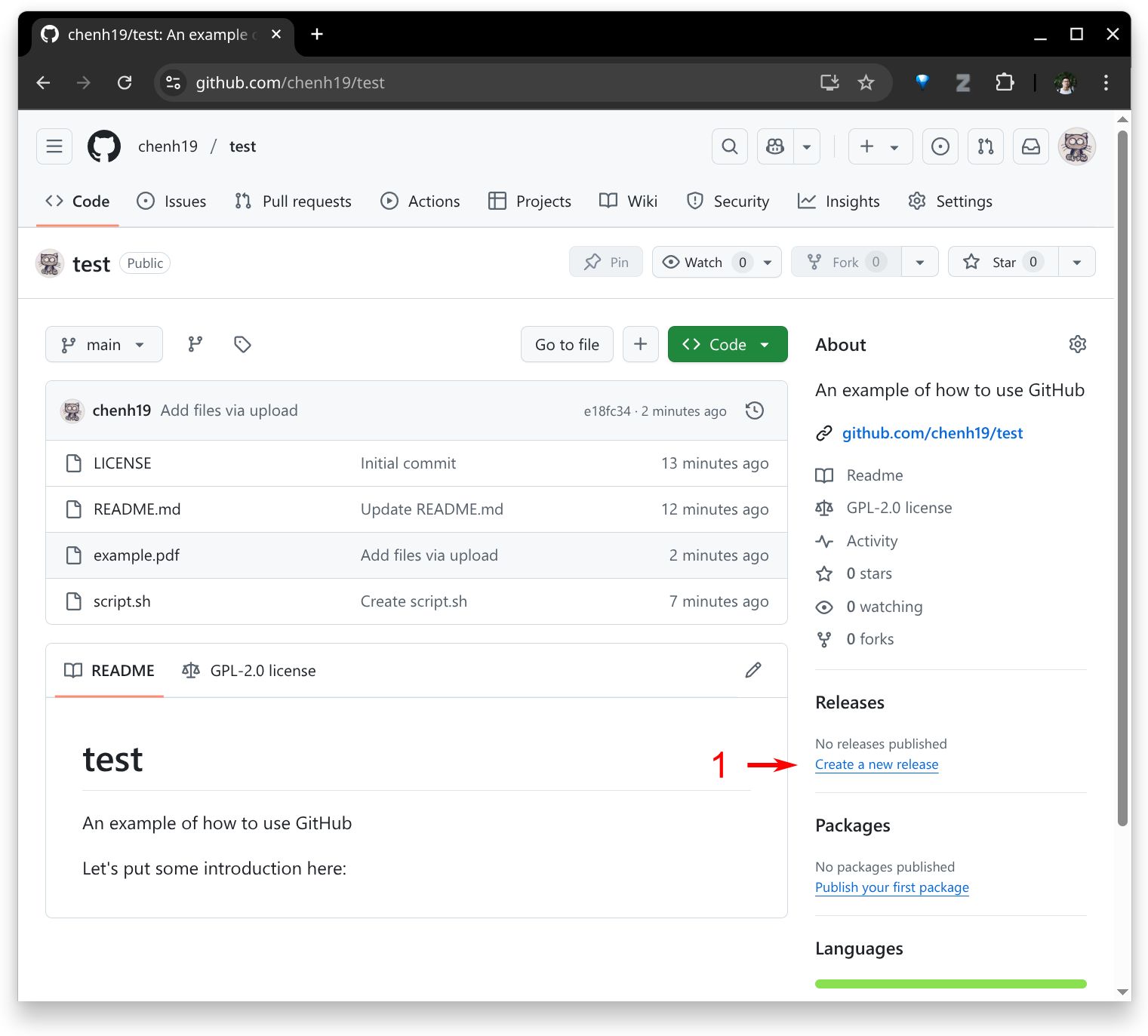
Task: Open the 'Update README.md' commit message
Action: [432, 509]
